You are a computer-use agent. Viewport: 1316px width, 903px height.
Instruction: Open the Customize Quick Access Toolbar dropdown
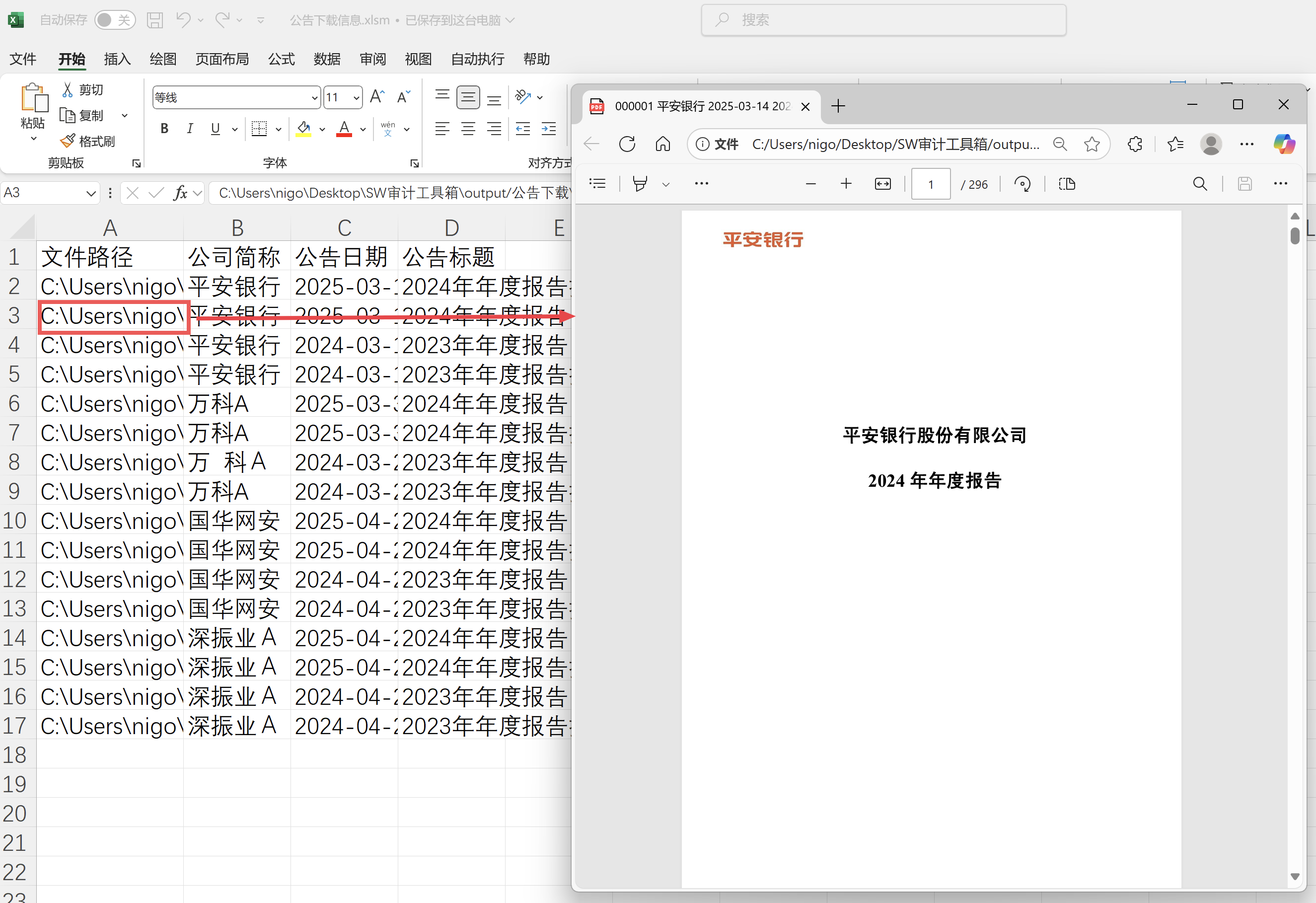point(261,20)
